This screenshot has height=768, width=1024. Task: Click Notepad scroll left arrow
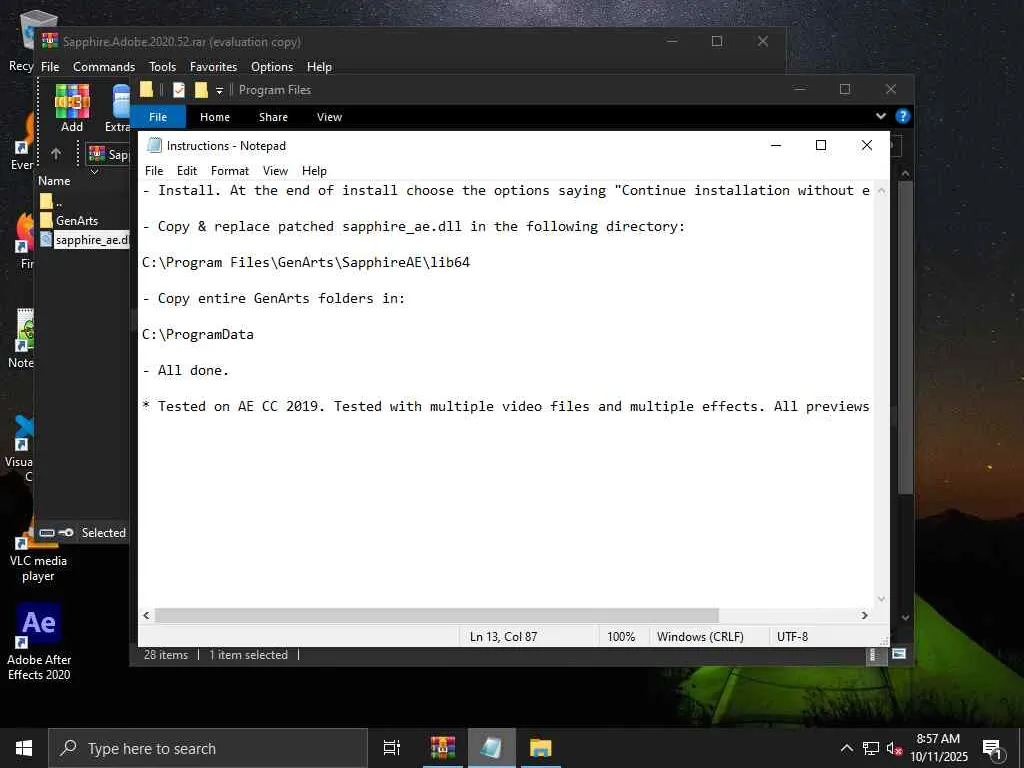(x=146, y=615)
